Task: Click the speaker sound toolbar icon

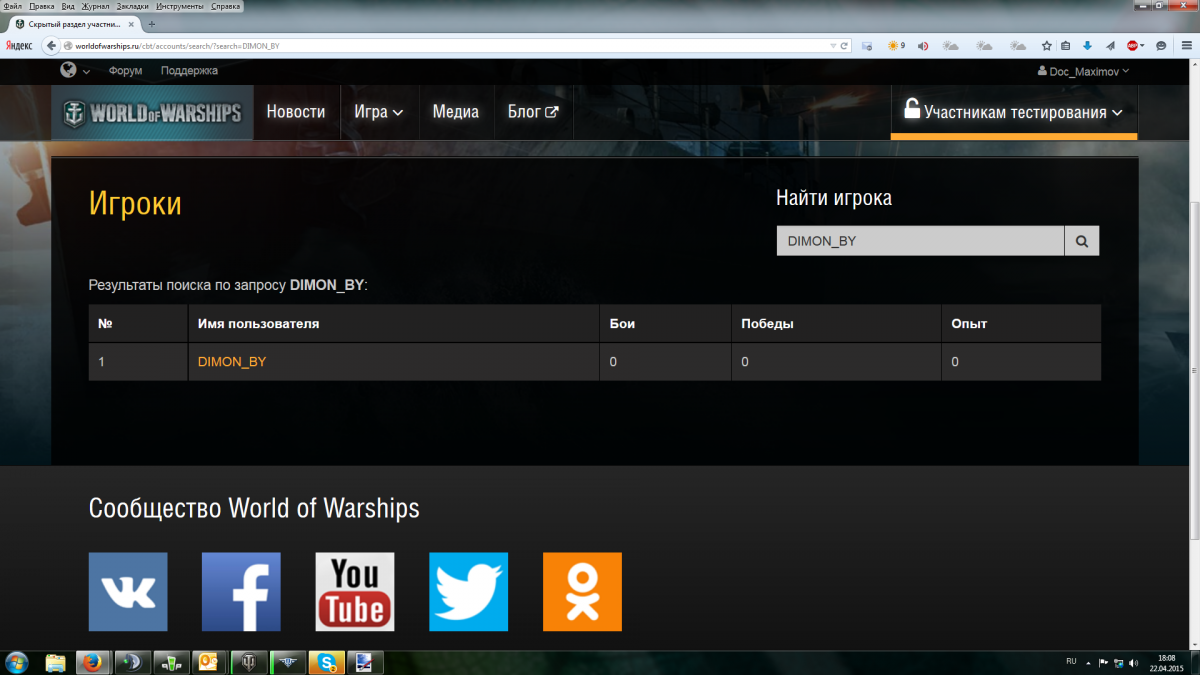Action: pos(922,46)
